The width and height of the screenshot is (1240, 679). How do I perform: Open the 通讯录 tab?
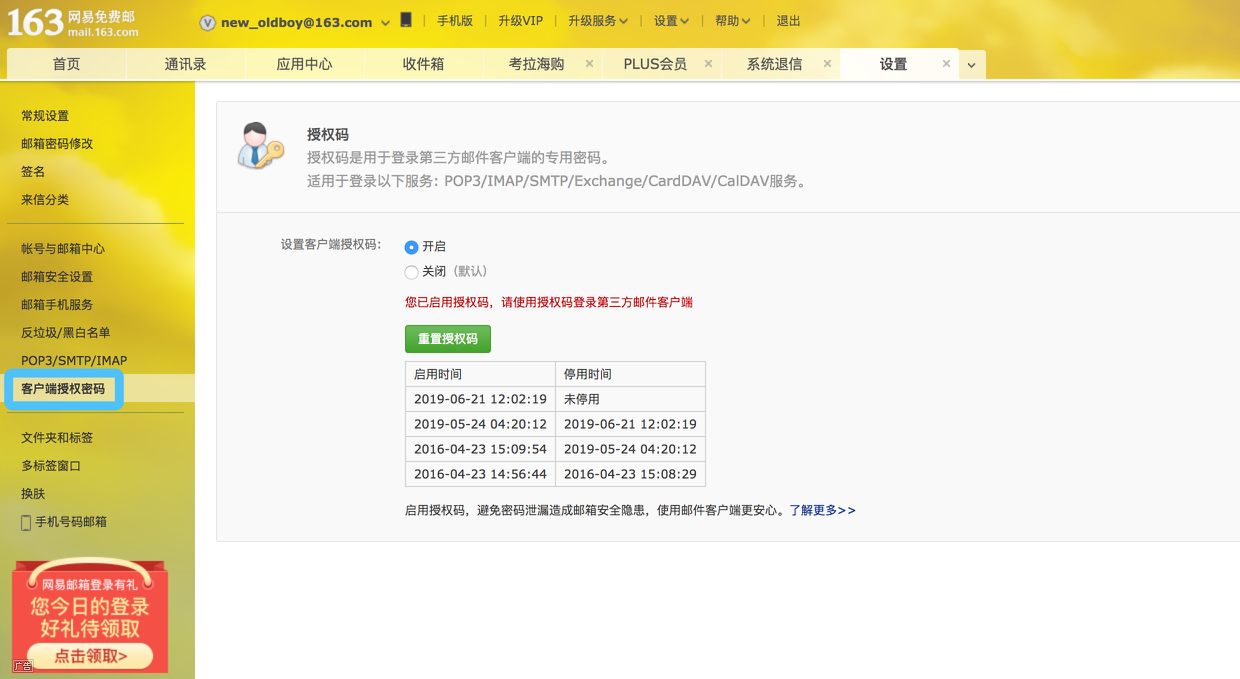coord(185,62)
